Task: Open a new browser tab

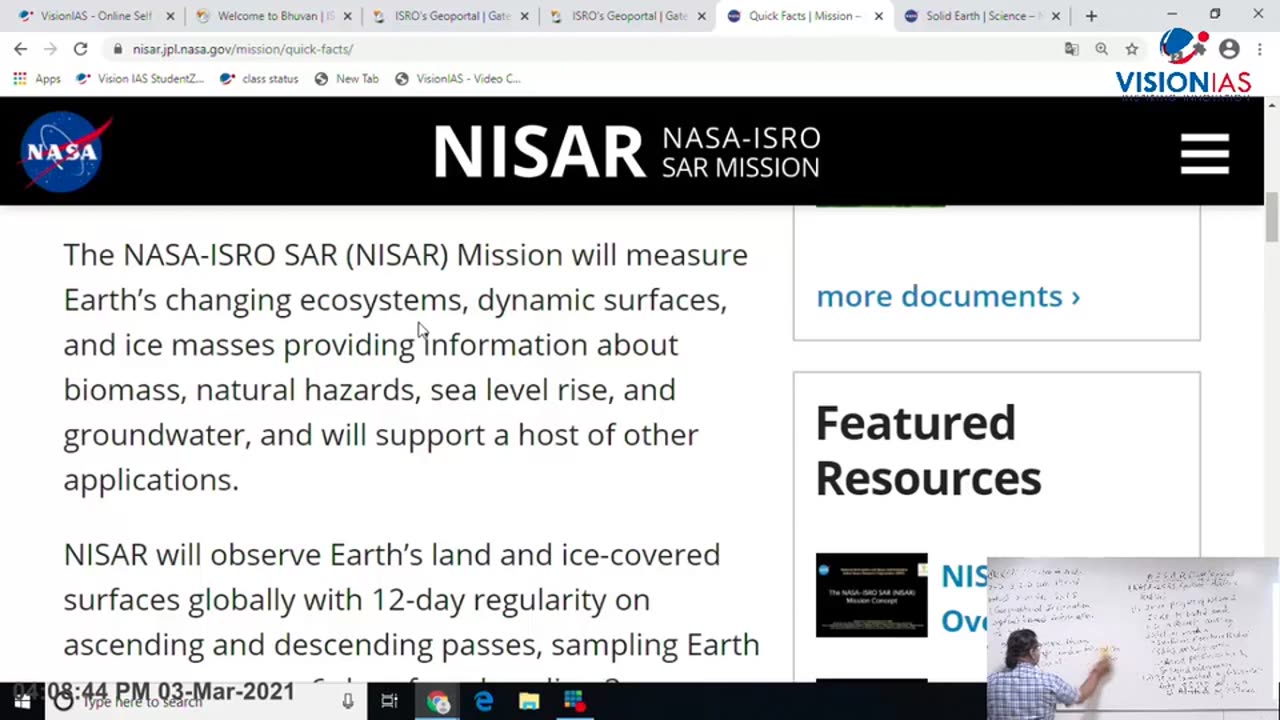Action: (x=1091, y=16)
